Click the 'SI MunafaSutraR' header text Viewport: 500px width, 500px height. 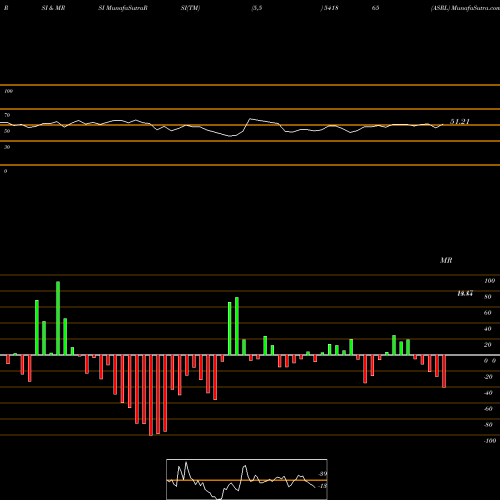(123, 8)
